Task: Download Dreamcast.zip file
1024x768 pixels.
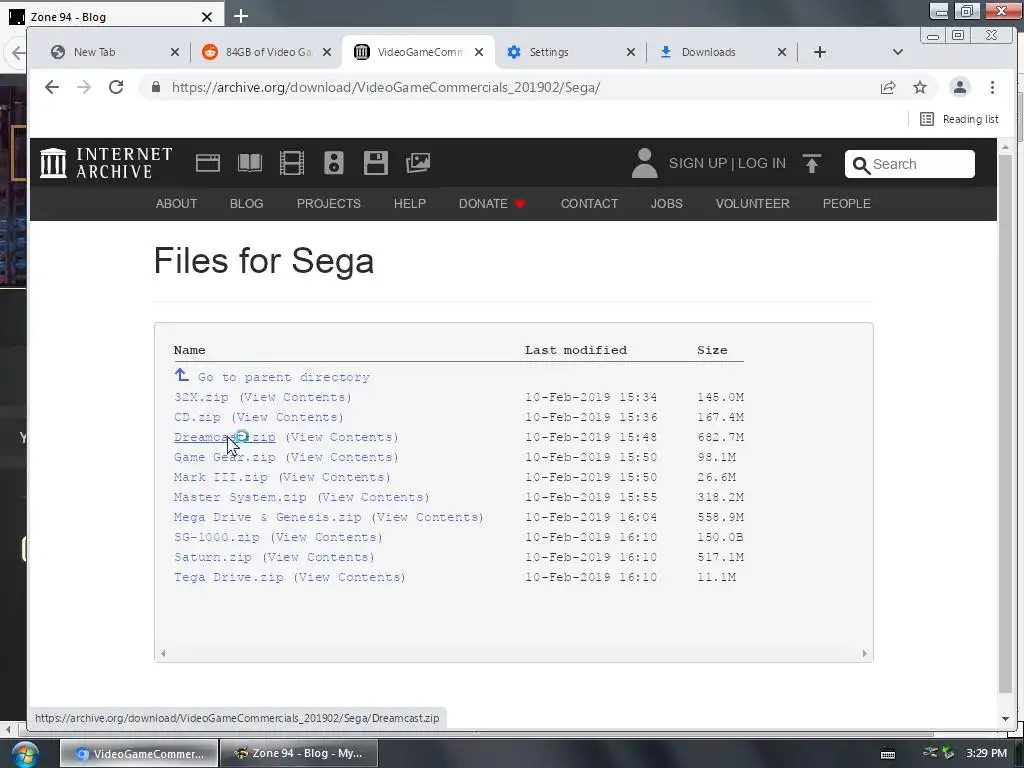Action: (225, 437)
